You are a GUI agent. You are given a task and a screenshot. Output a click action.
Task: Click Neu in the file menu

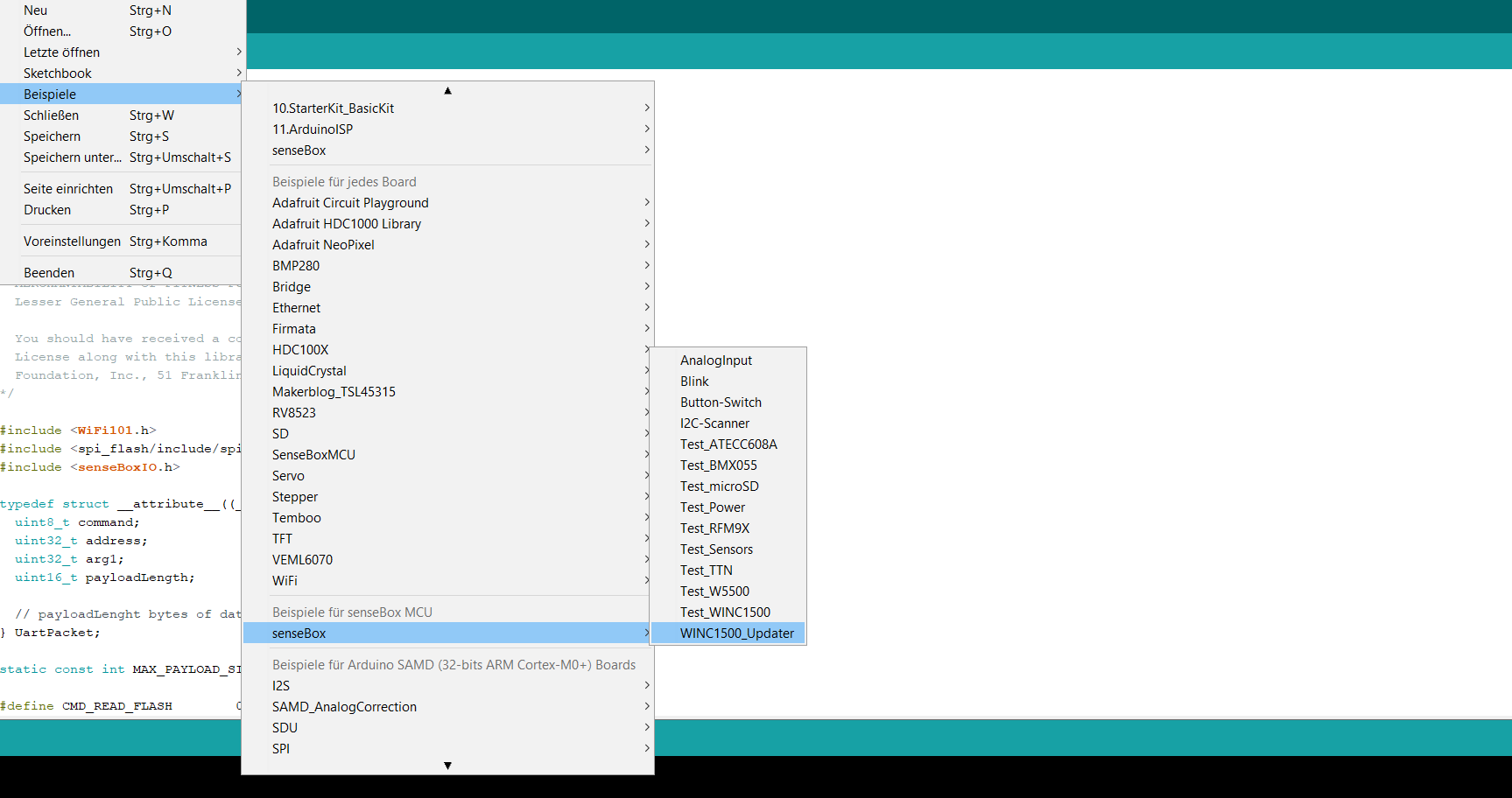tap(121, 10)
